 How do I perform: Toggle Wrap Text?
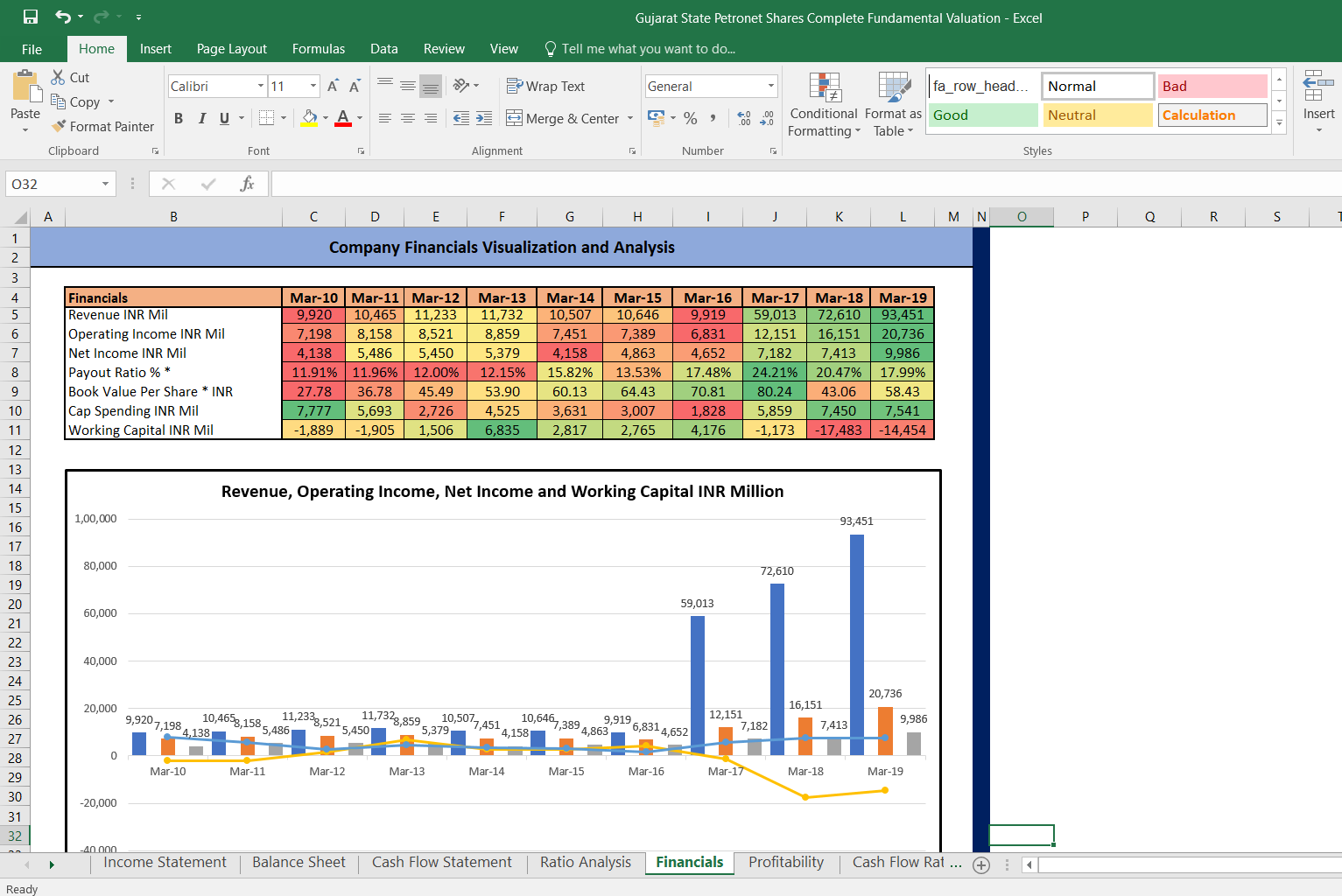pos(545,86)
